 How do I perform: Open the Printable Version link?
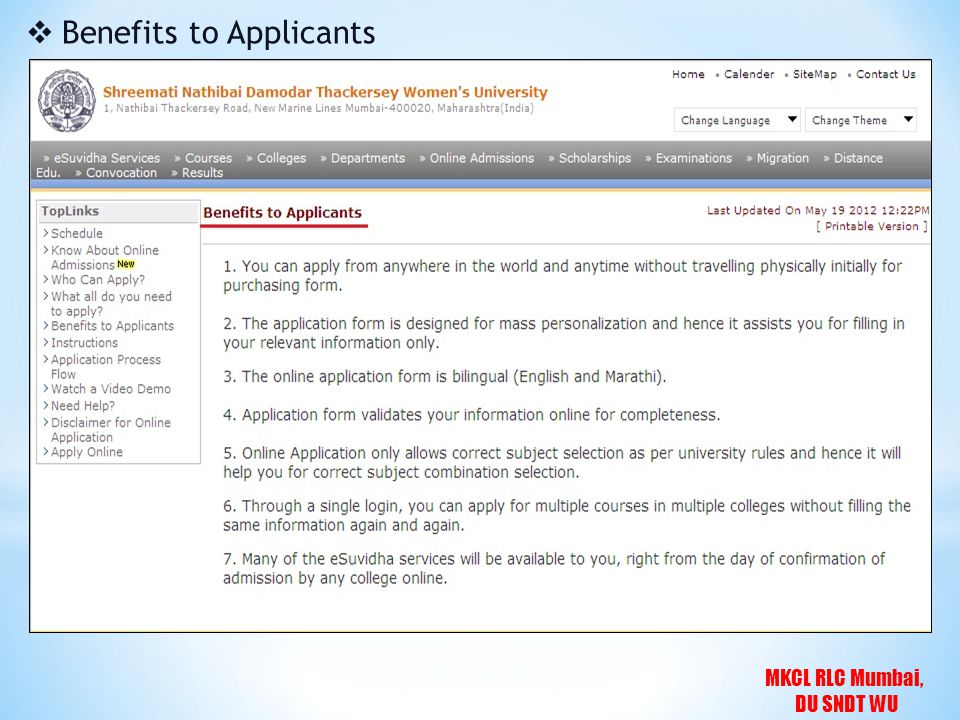click(x=872, y=227)
